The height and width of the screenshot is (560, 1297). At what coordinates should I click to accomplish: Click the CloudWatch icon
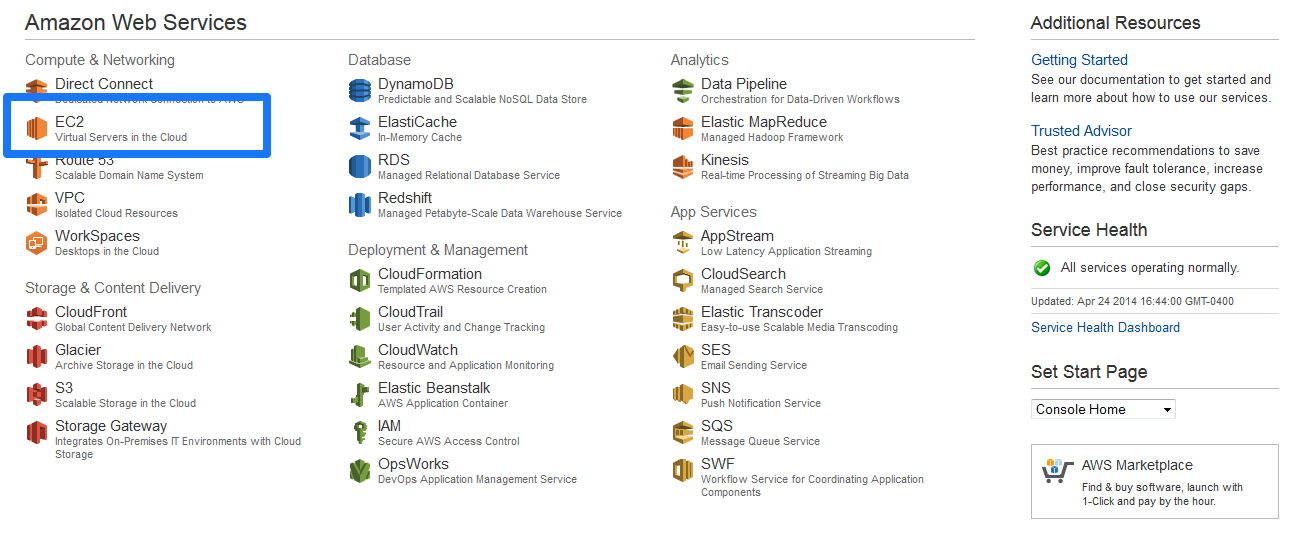point(360,357)
